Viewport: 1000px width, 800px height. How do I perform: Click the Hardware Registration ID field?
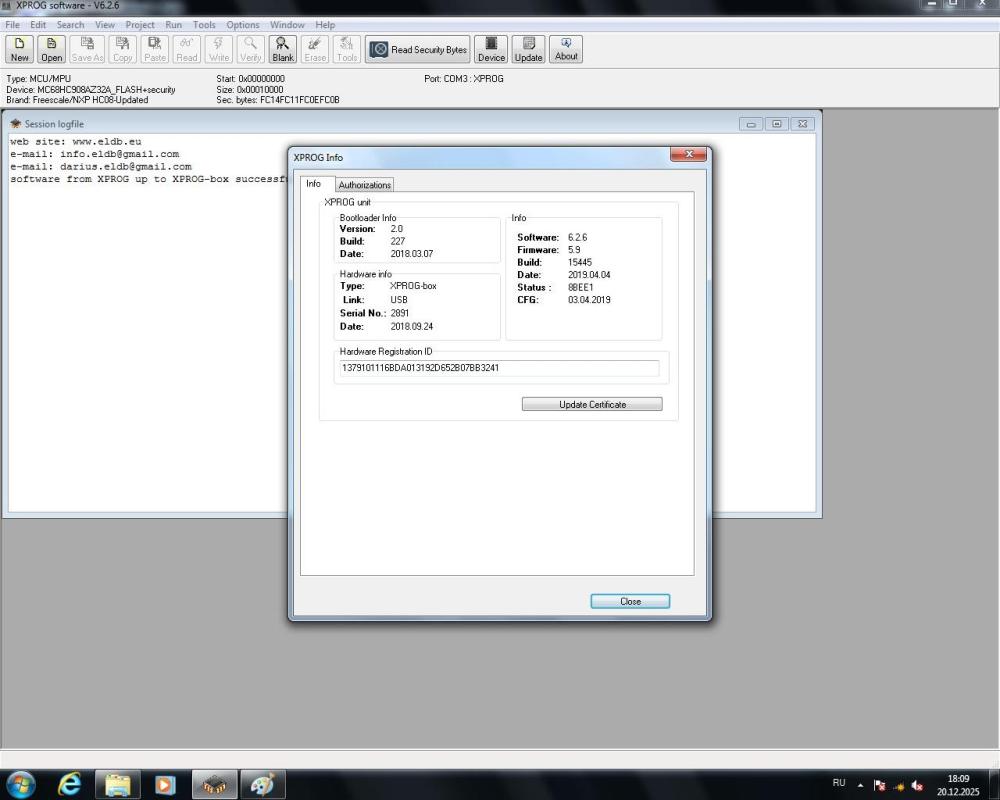tap(497, 368)
